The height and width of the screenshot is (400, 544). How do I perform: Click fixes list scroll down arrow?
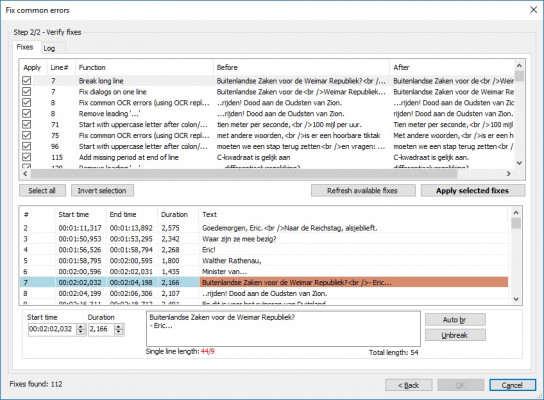tap(519, 163)
